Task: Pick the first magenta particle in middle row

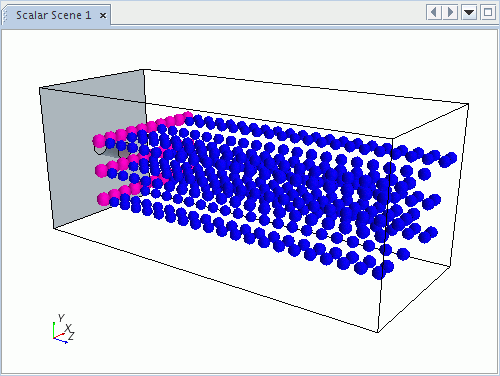Action: [x=101, y=170]
